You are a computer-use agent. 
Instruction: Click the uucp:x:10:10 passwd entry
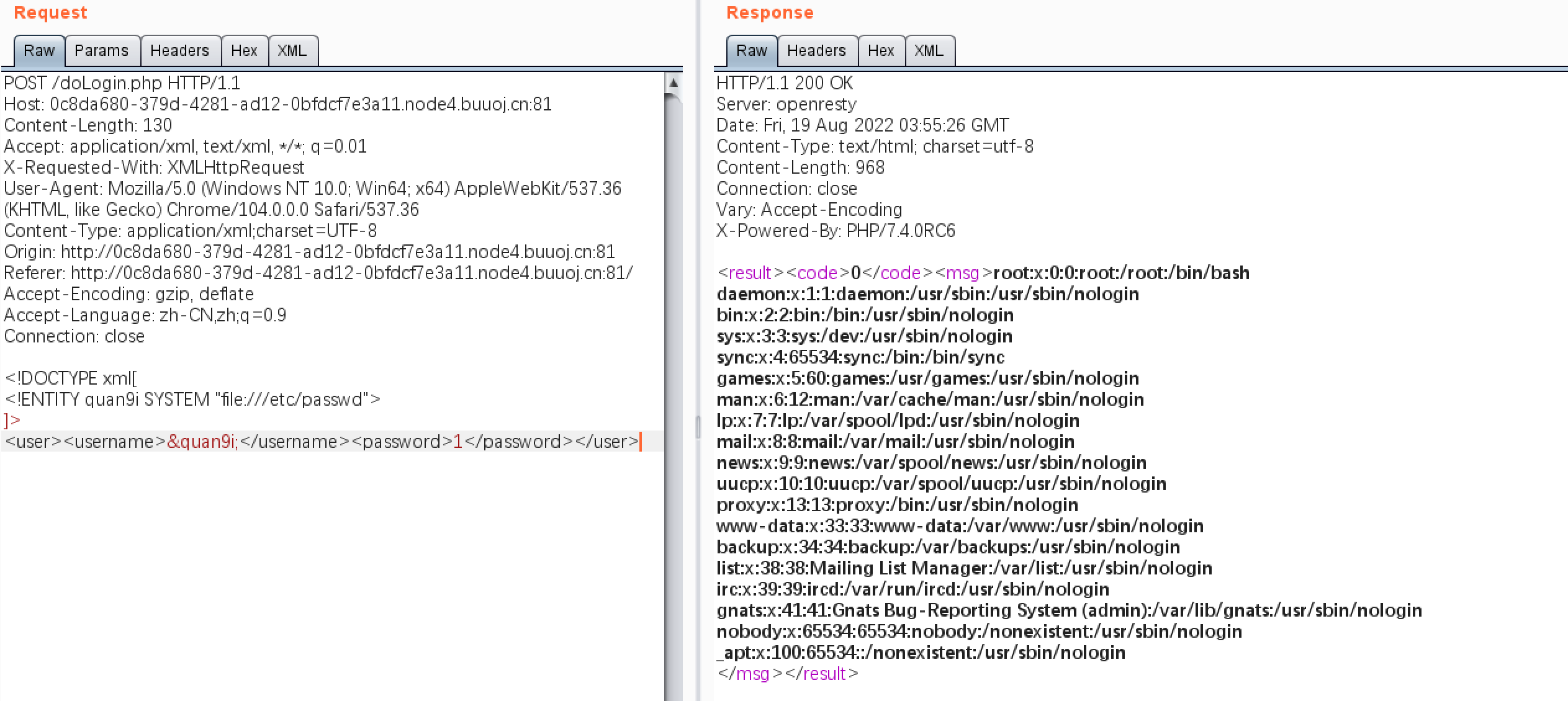tap(942, 484)
